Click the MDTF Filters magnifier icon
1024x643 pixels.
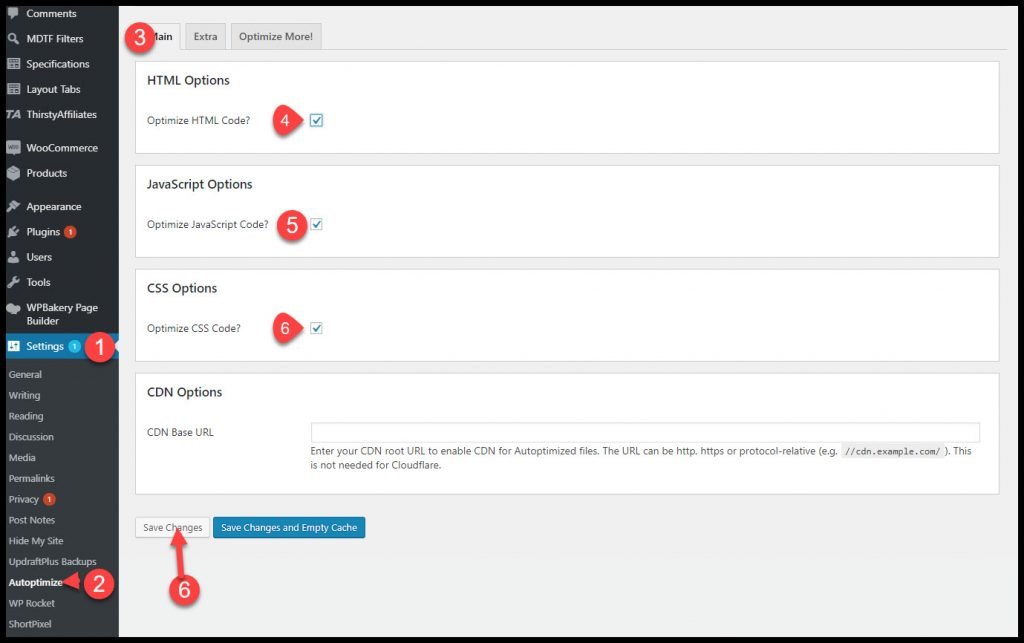coord(13,39)
